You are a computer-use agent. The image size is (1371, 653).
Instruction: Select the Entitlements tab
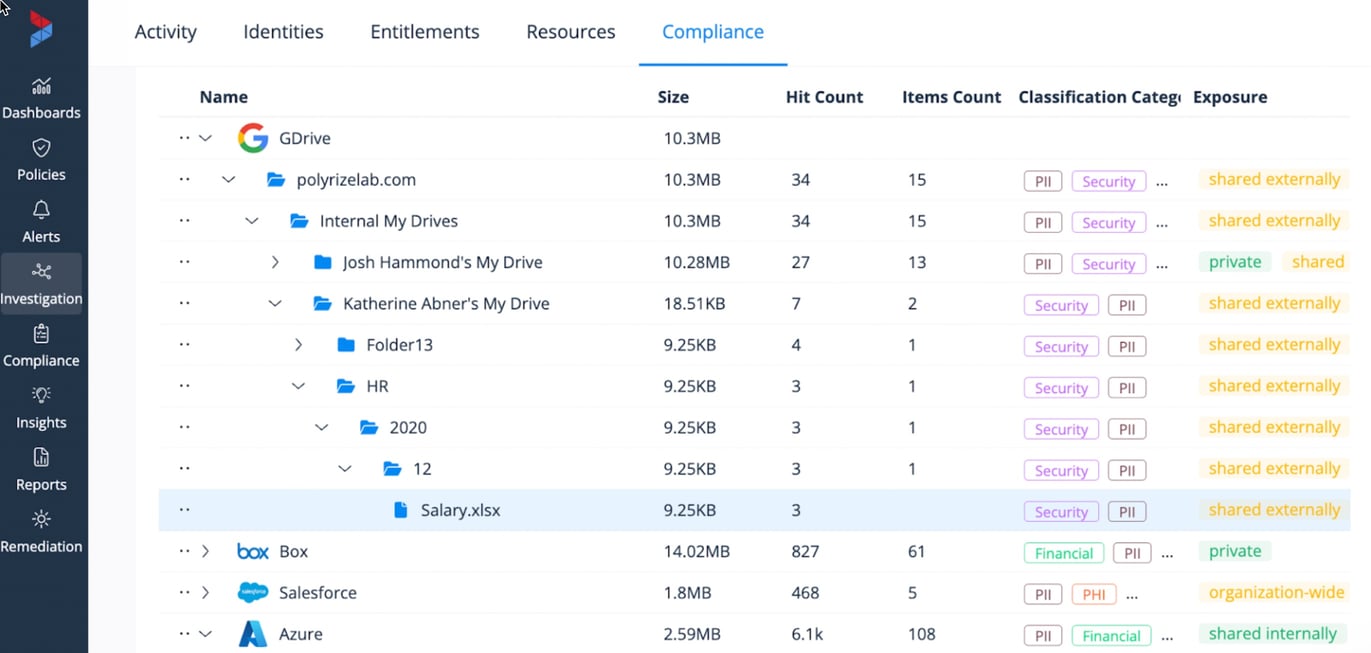pyautogui.click(x=424, y=31)
